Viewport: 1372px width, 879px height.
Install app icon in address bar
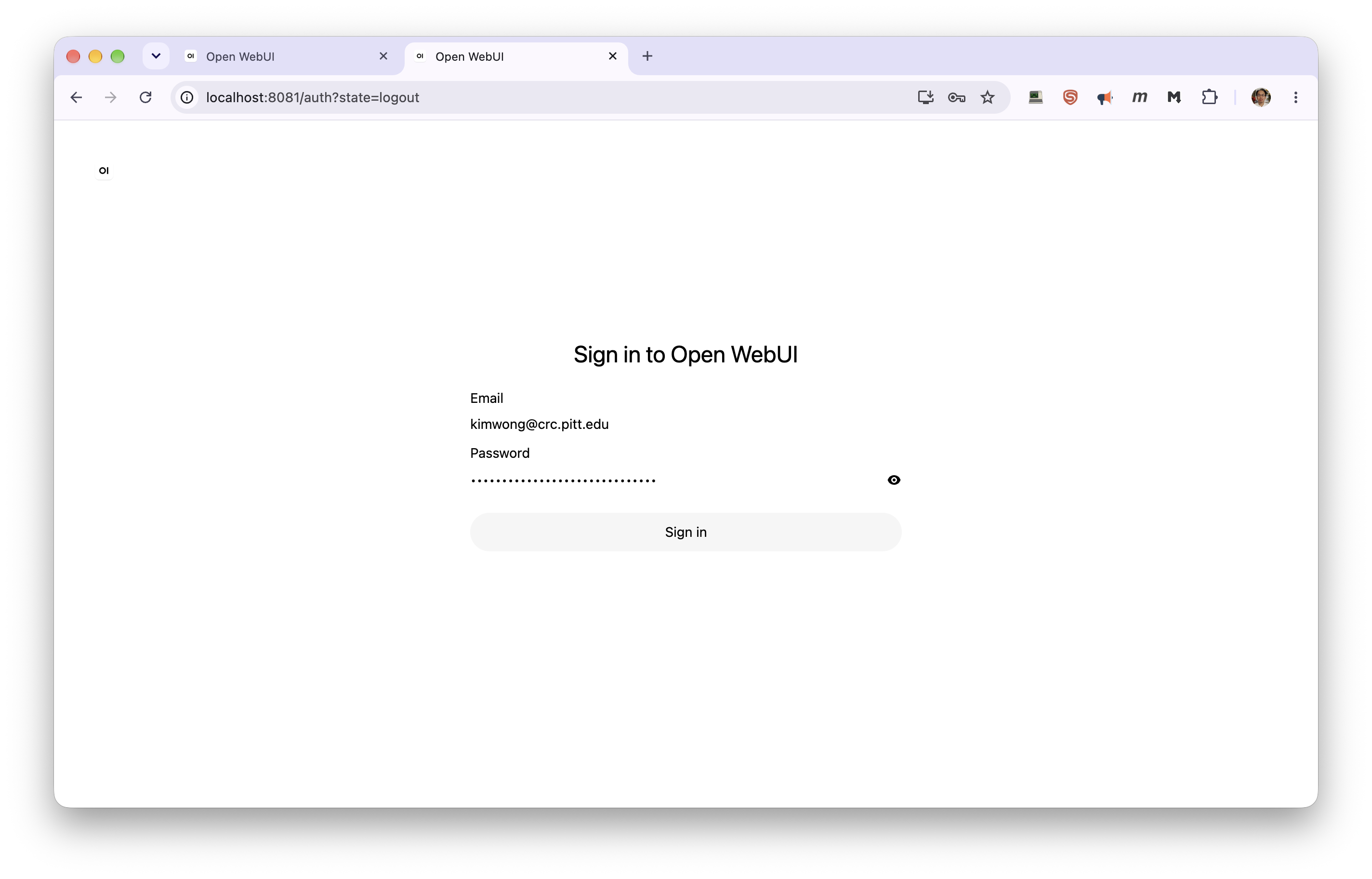(x=925, y=98)
